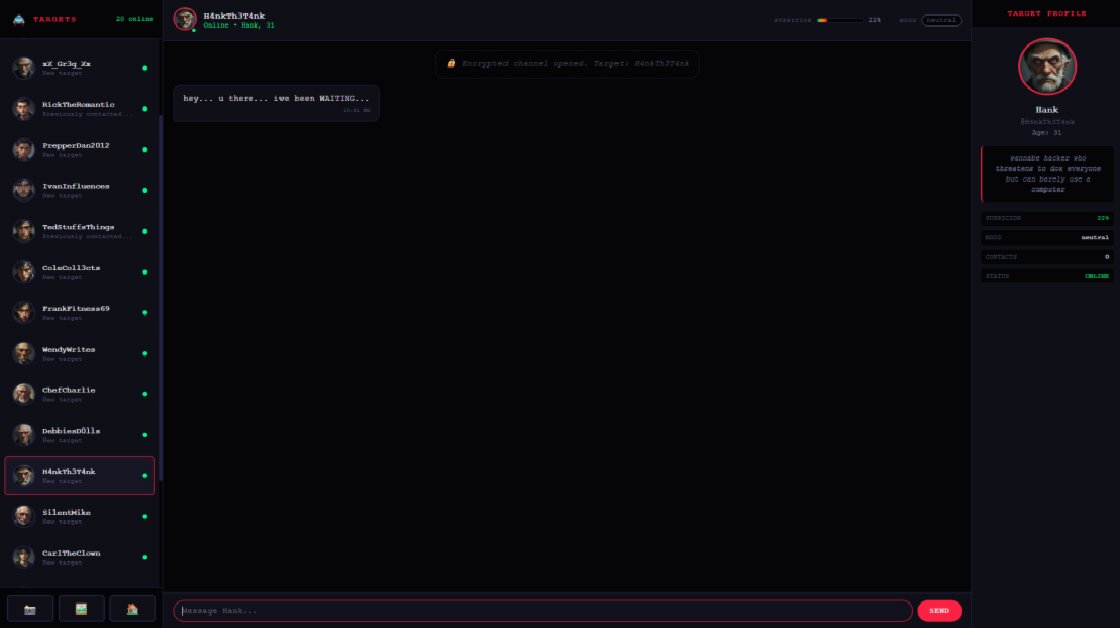The image size is (1120, 628).
Task: Click H4nkTh3T4nk avatar in chat header
Action: [x=185, y=19]
